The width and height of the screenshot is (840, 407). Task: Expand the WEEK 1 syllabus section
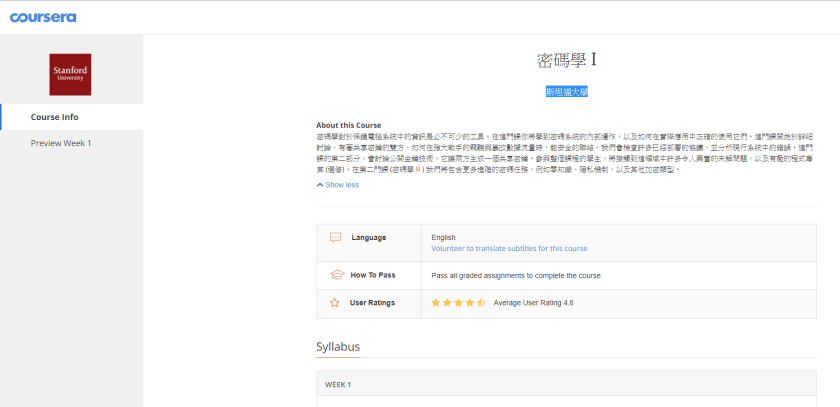566,384
